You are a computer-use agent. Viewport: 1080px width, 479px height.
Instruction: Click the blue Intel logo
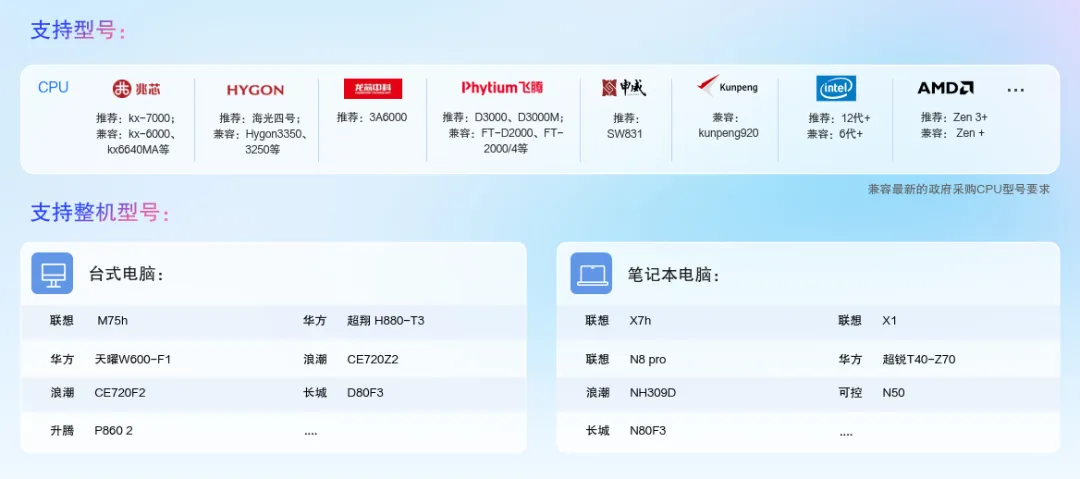(x=836, y=89)
